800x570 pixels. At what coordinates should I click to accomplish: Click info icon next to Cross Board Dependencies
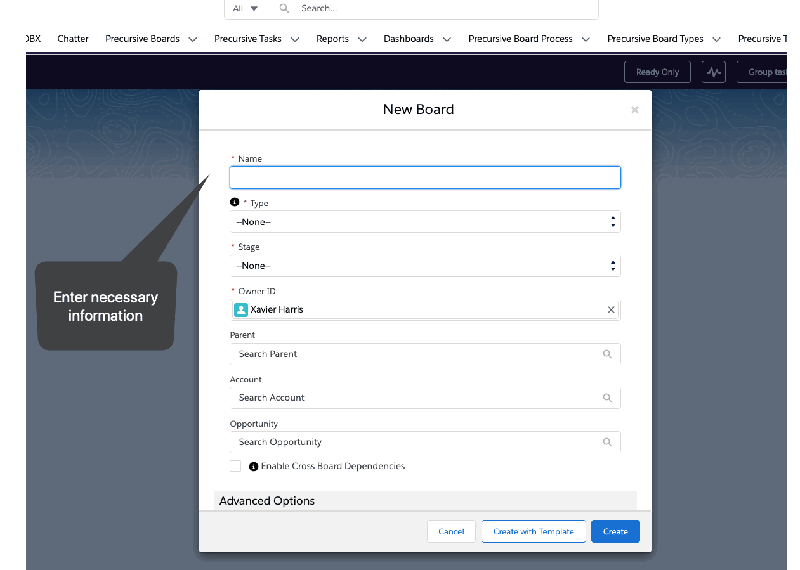(x=254, y=467)
